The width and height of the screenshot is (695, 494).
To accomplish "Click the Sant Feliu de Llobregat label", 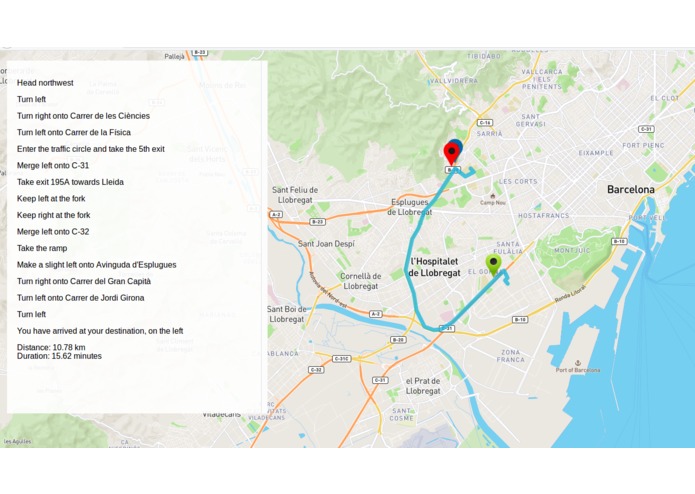I will click(x=295, y=195).
